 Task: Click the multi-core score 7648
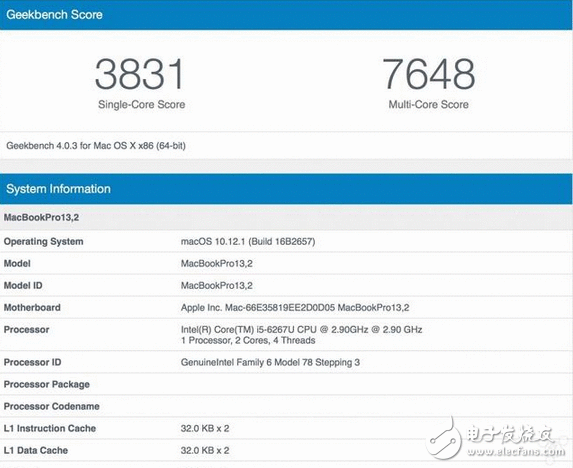click(x=429, y=74)
